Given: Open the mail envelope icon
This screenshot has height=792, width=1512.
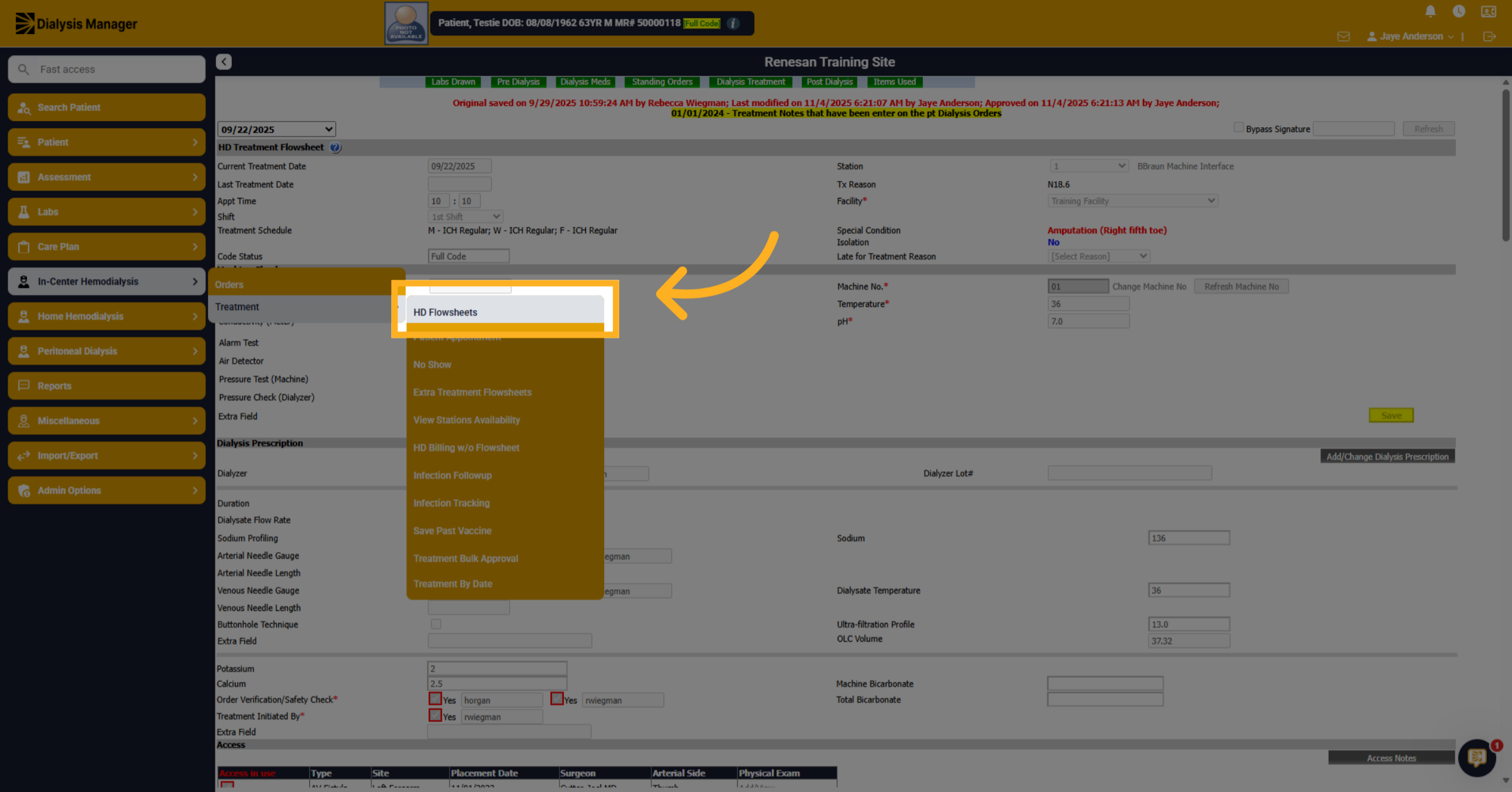Looking at the screenshot, I should [1343, 37].
